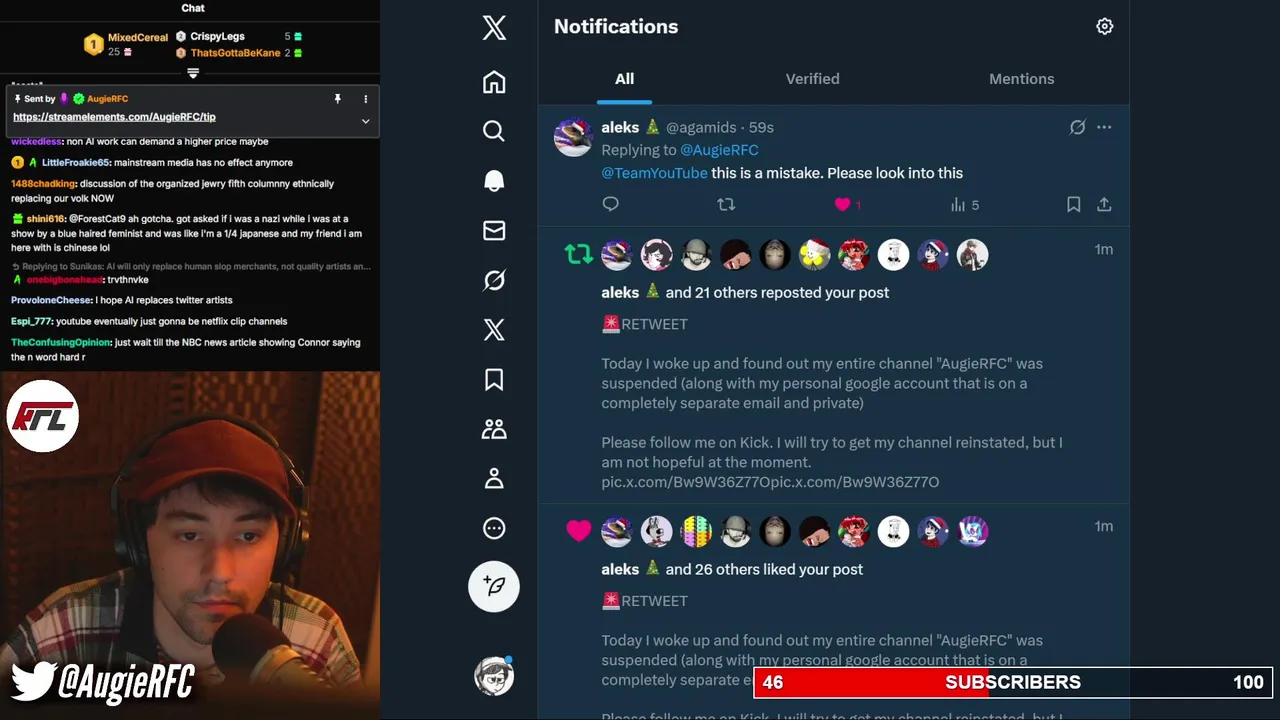Open streamelements AugieRFC tip link
The image size is (1280, 720).
[x=114, y=117]
